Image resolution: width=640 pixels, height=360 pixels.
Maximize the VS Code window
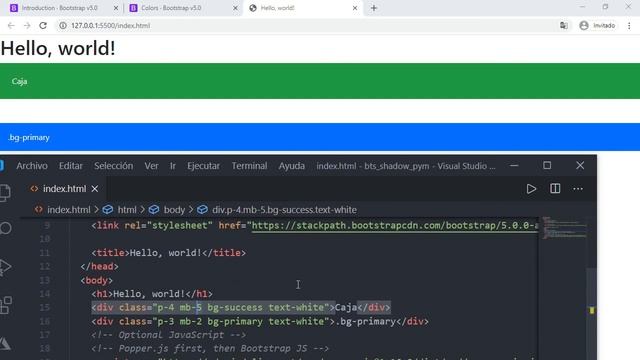[547, 165]
